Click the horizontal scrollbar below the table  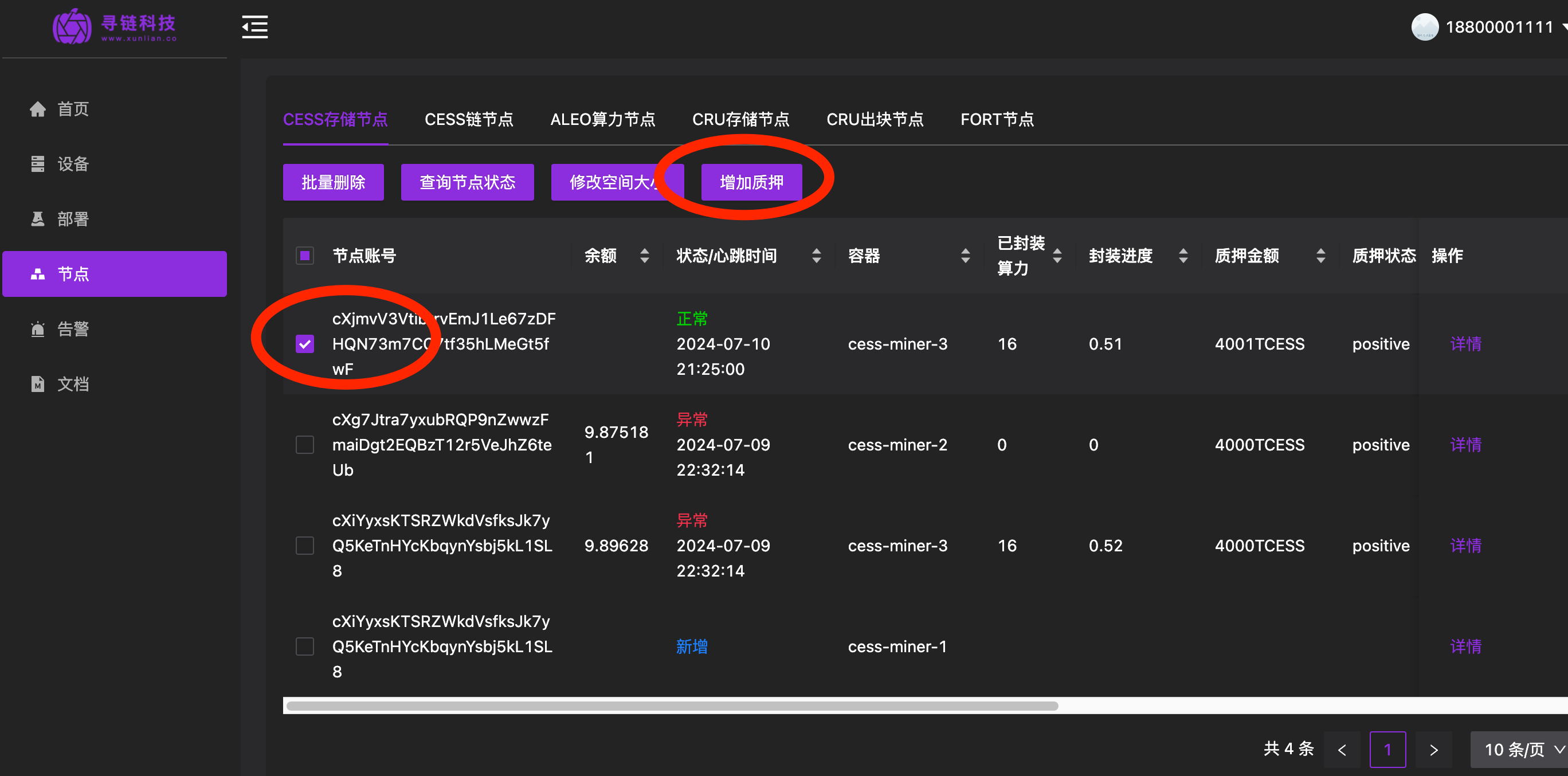672,706
